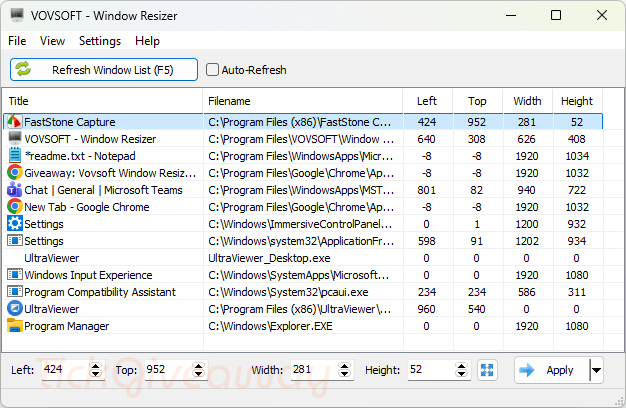Sort list by Title column header
The height and width of the screenshot is (408, 626).
point(103,101)
